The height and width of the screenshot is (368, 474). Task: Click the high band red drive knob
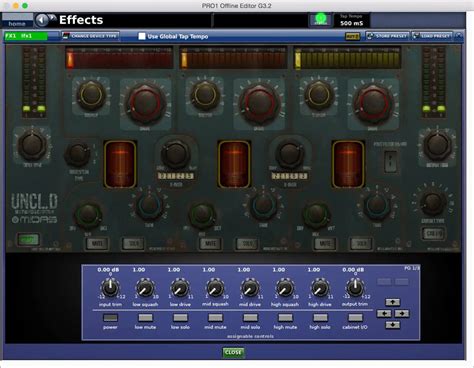373,103
